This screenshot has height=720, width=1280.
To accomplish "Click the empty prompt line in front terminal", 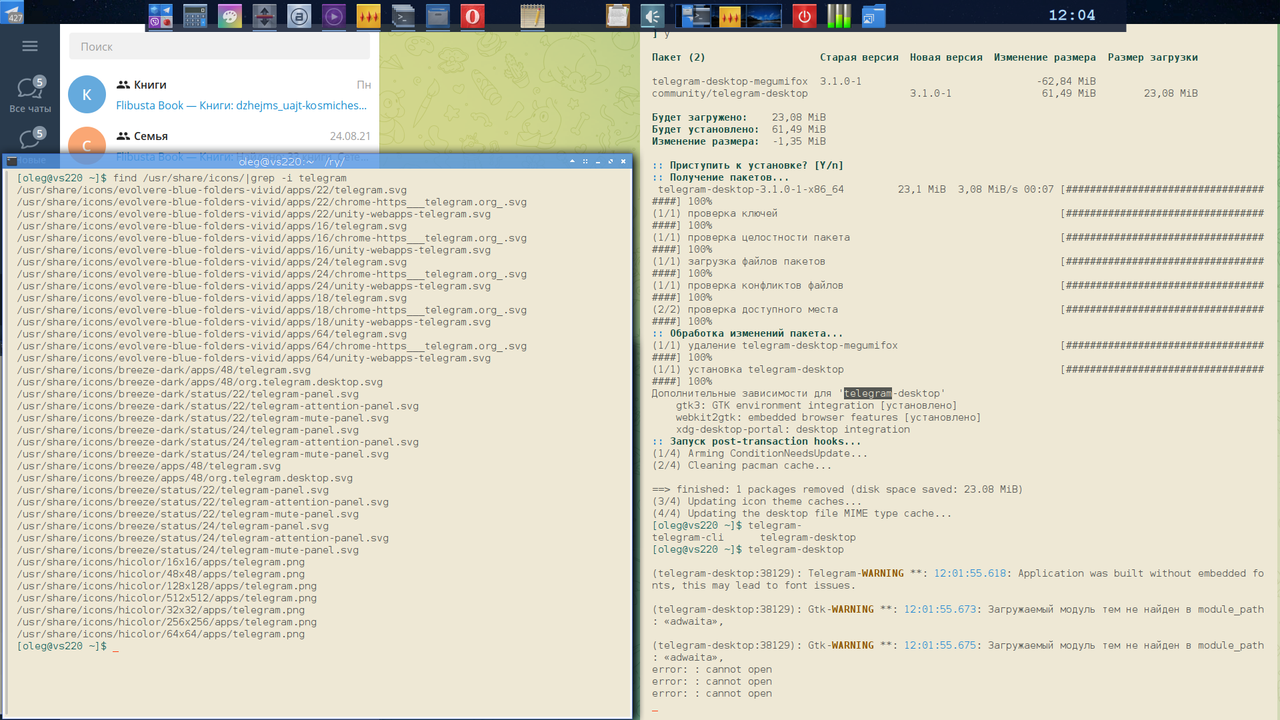I will pos(68,646).
